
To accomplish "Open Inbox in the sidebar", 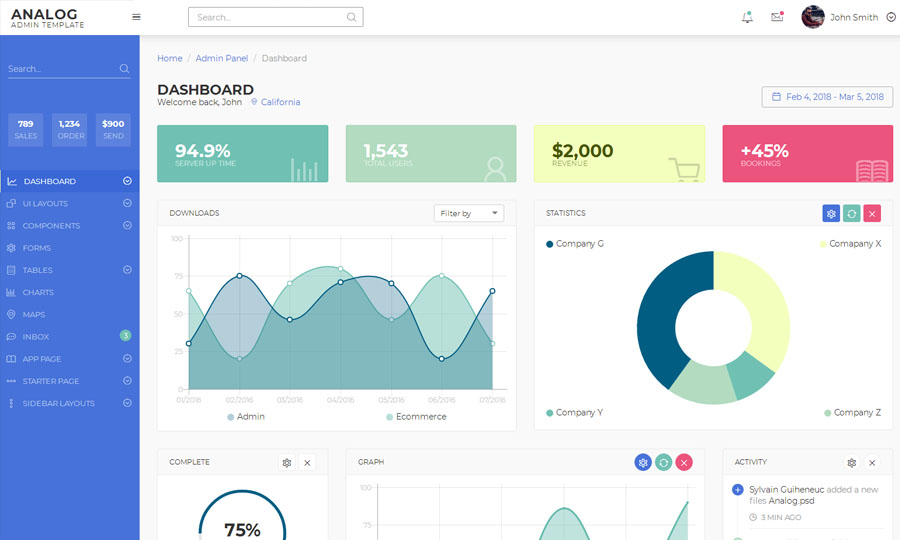I will coord(36,337).
